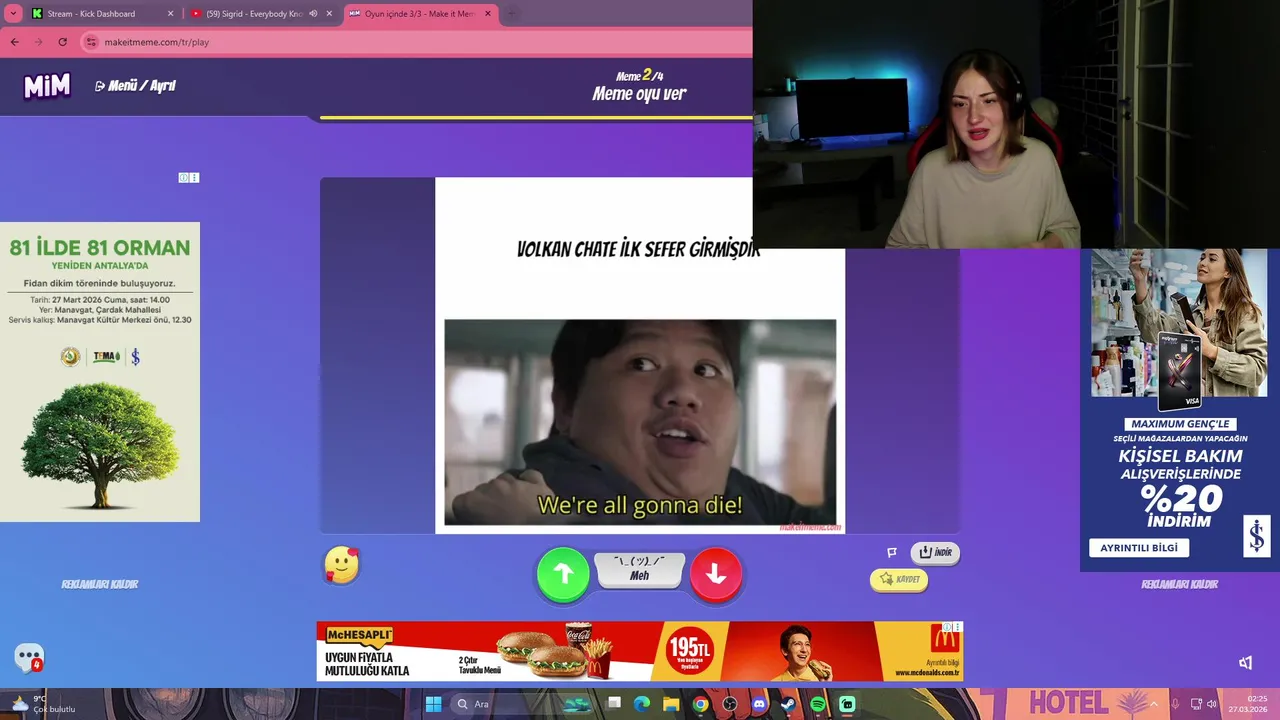The height and width of the screenshot is (720, 1280).
Task: Close the Make it Meme tab
Action: tap(488, 14)
